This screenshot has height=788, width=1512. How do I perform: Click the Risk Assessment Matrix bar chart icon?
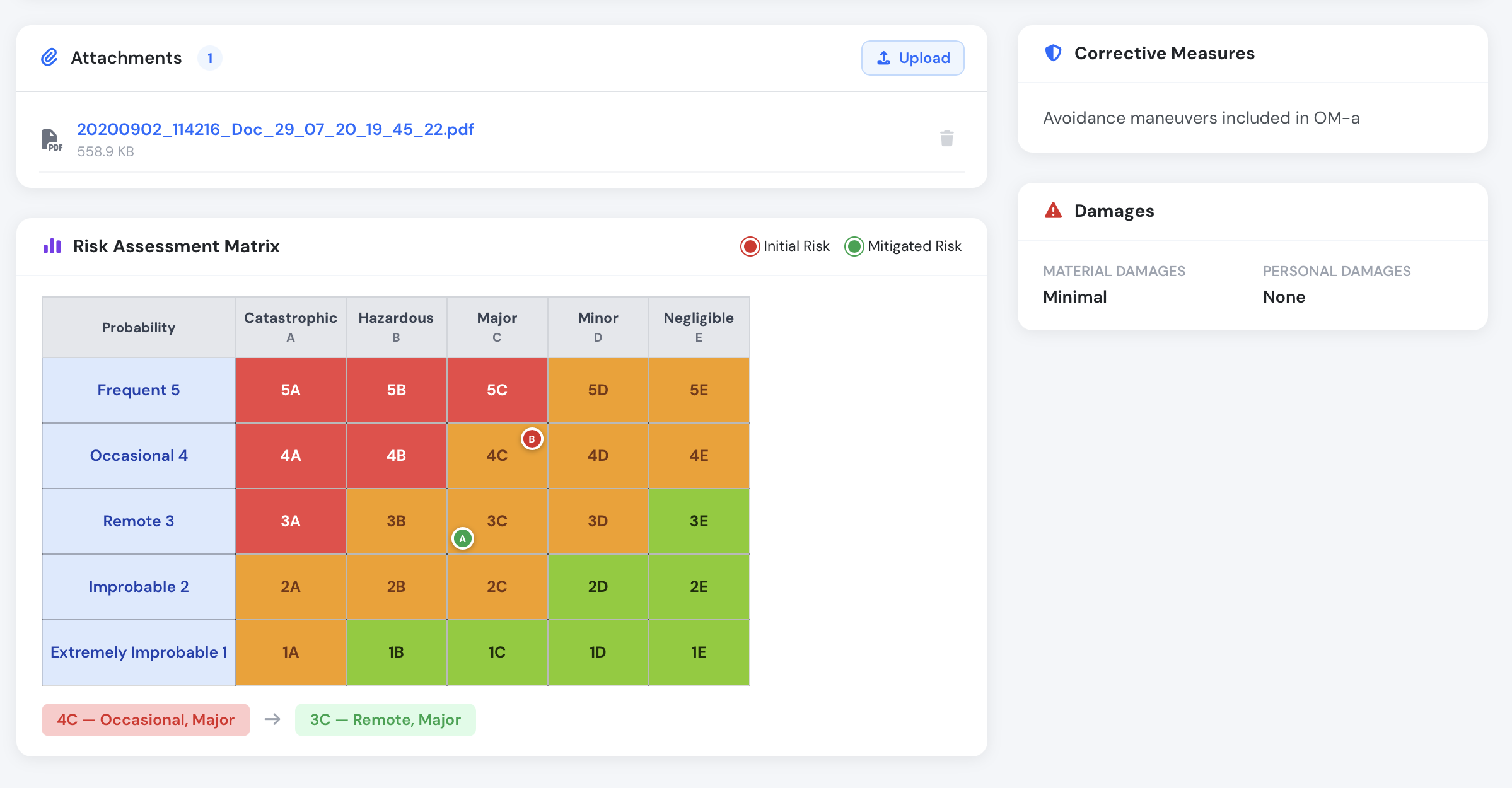52,246
